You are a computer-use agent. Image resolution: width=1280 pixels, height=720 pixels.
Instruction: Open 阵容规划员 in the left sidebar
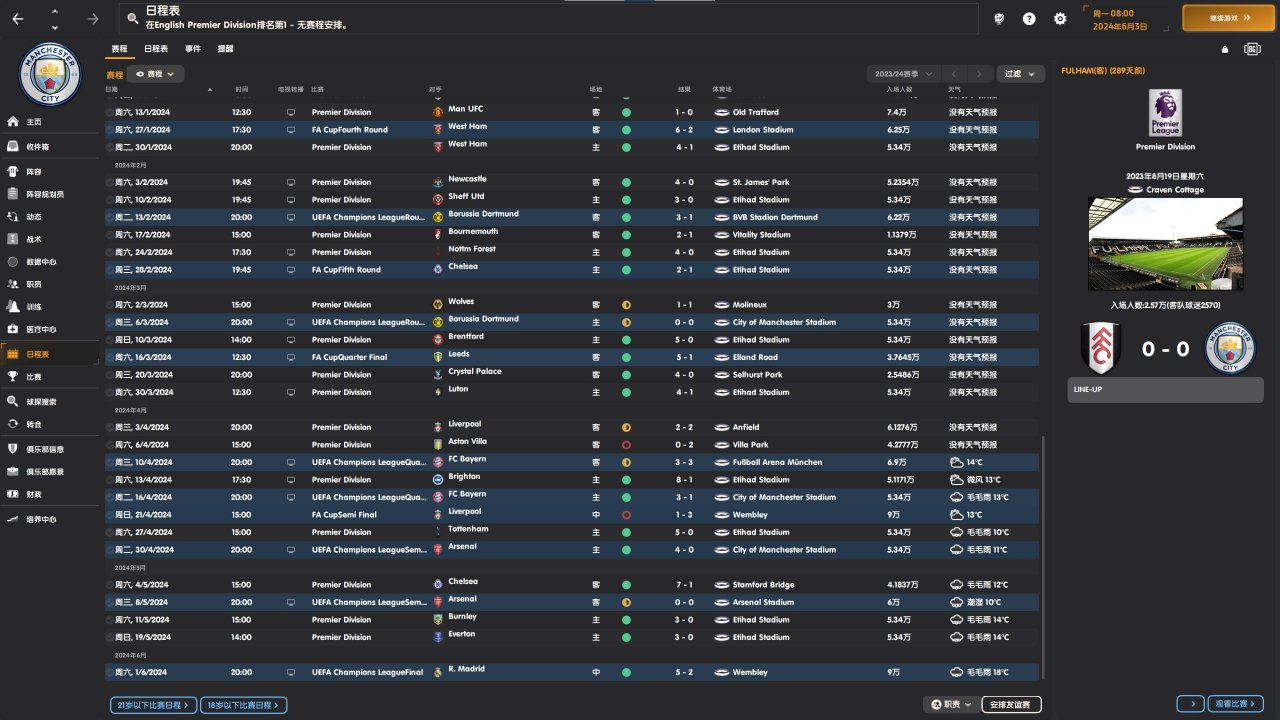coord(50,194)
